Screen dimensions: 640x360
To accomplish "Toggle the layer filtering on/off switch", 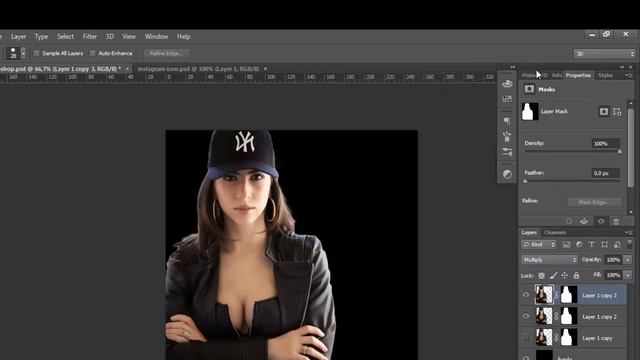I will click(x=630, y=244).
